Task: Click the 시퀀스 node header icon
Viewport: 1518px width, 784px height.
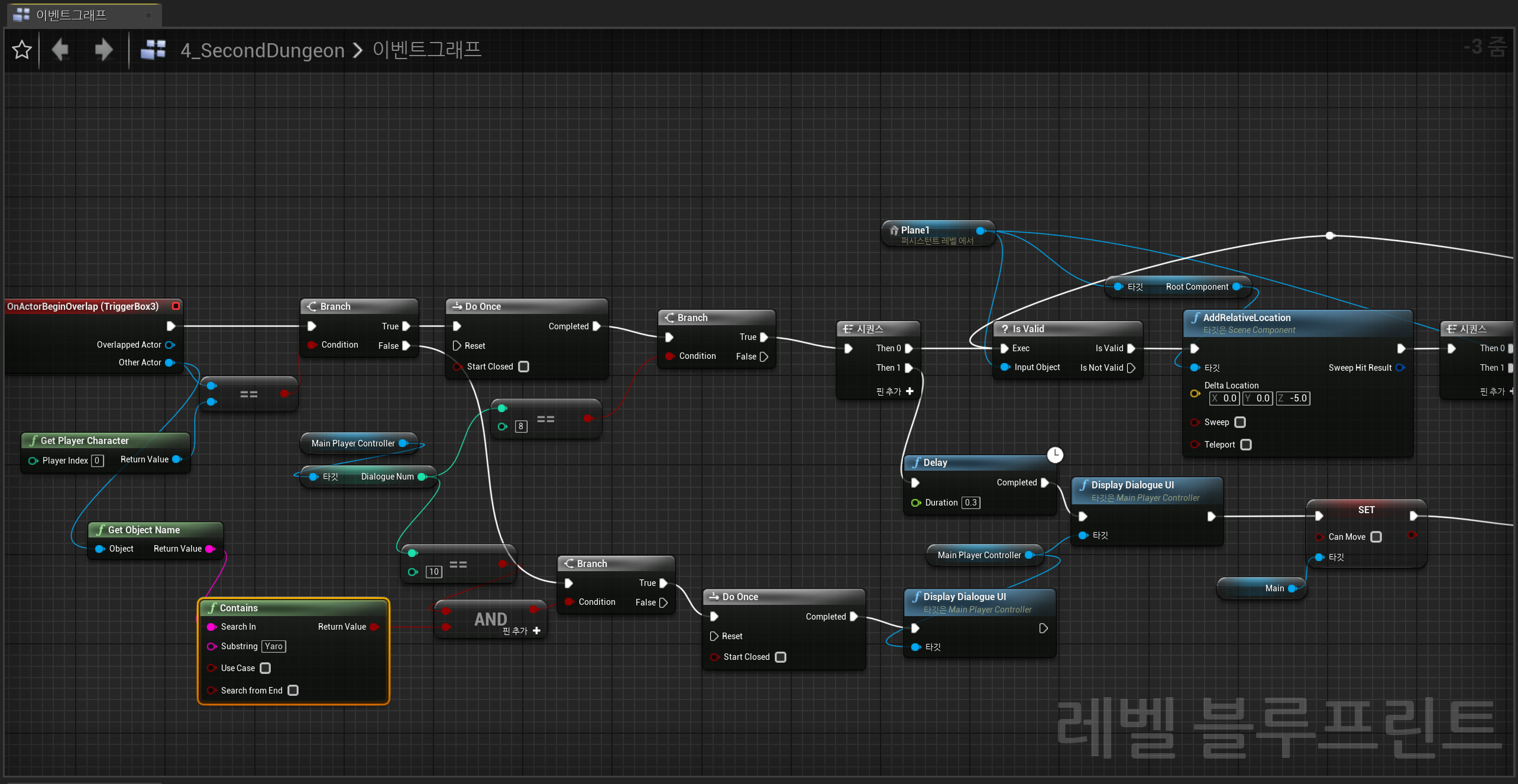Action: [848, 328]
